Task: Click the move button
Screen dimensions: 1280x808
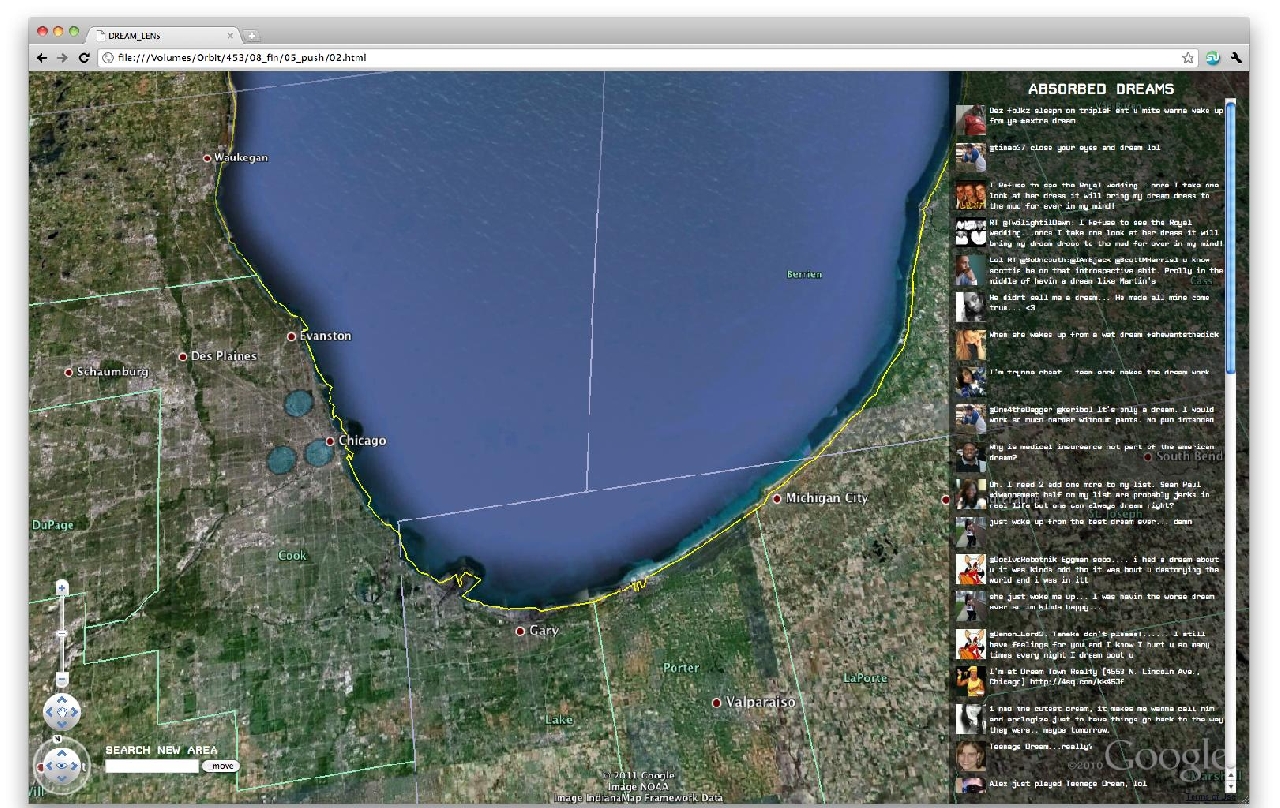Action: 221,766
